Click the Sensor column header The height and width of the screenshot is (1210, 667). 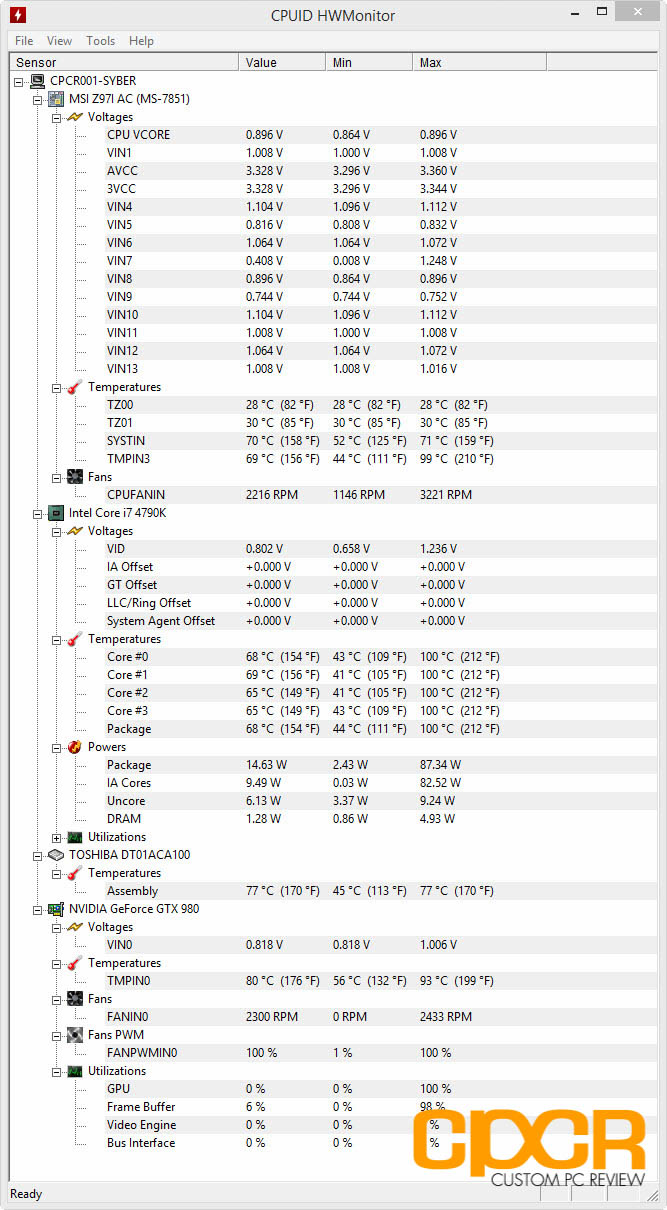[124, 63]
